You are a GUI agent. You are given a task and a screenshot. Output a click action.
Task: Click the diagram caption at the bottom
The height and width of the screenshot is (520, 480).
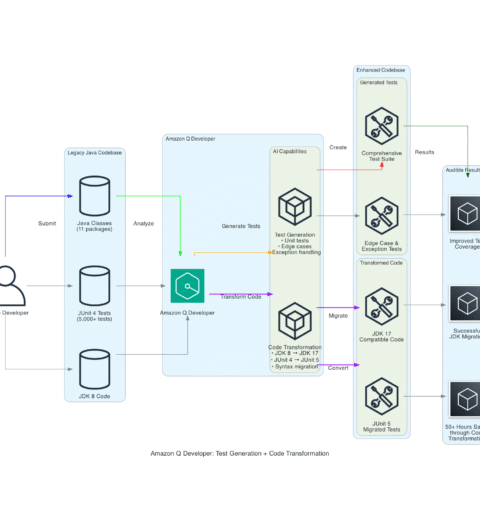pyautogui.click(x=240, y=453)
